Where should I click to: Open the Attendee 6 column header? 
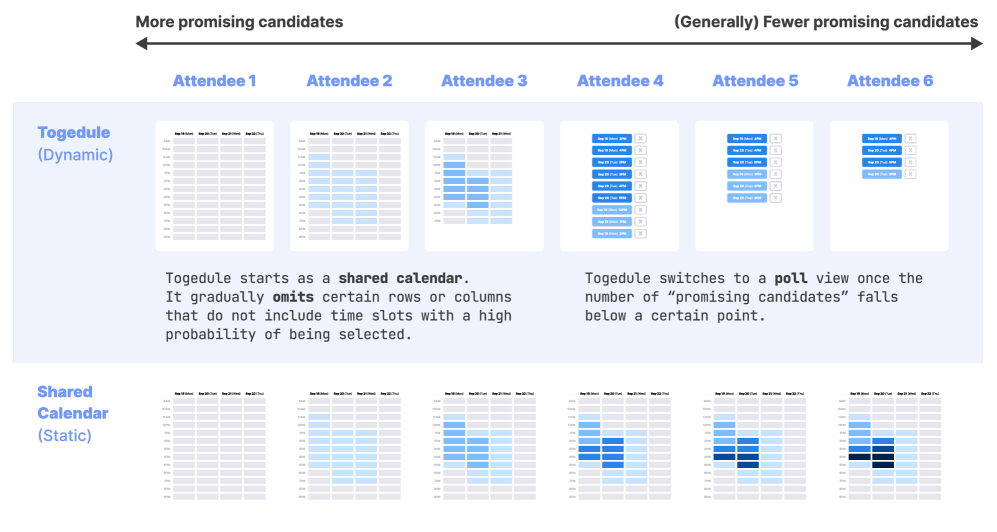pos(890,81)
